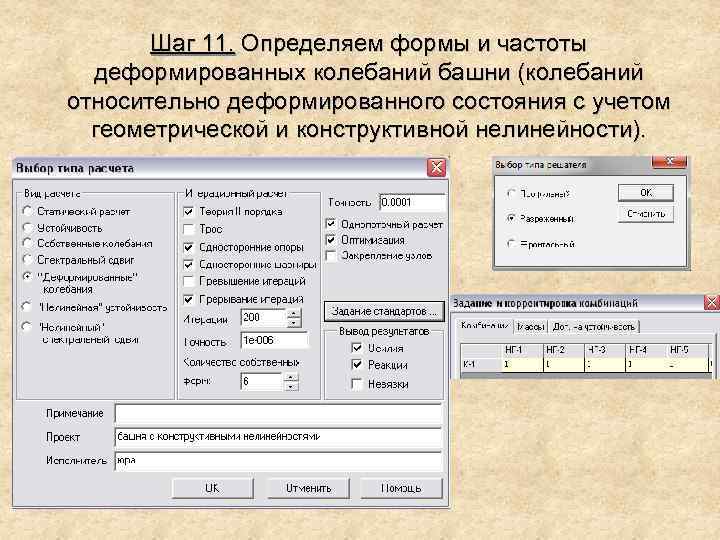The width and height of the screenshot is (720, 540).
Task: Close the Выбор типа расчета window
Action: coord(436,168)
